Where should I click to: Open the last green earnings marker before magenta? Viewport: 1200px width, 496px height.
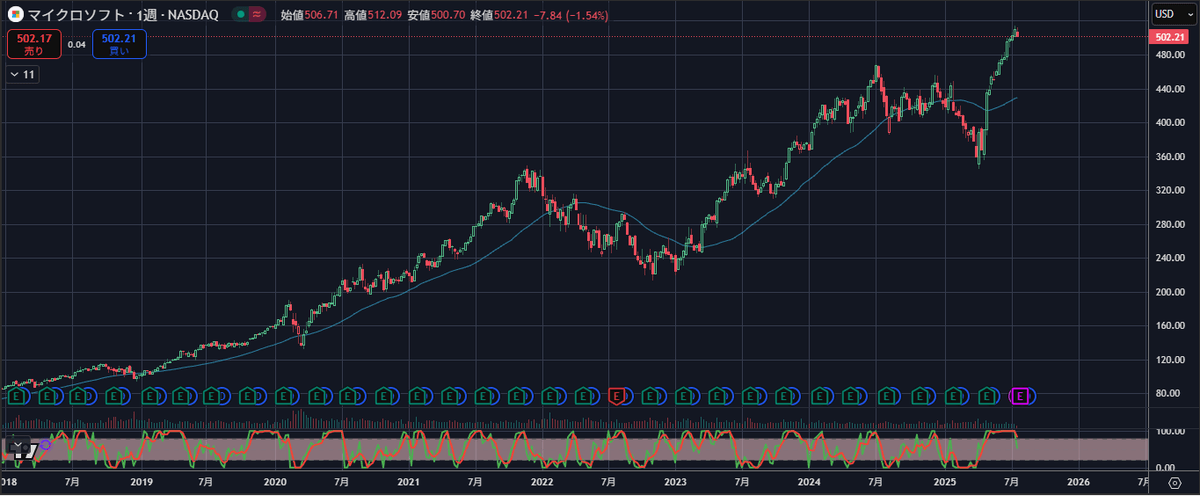click(987, 396)
